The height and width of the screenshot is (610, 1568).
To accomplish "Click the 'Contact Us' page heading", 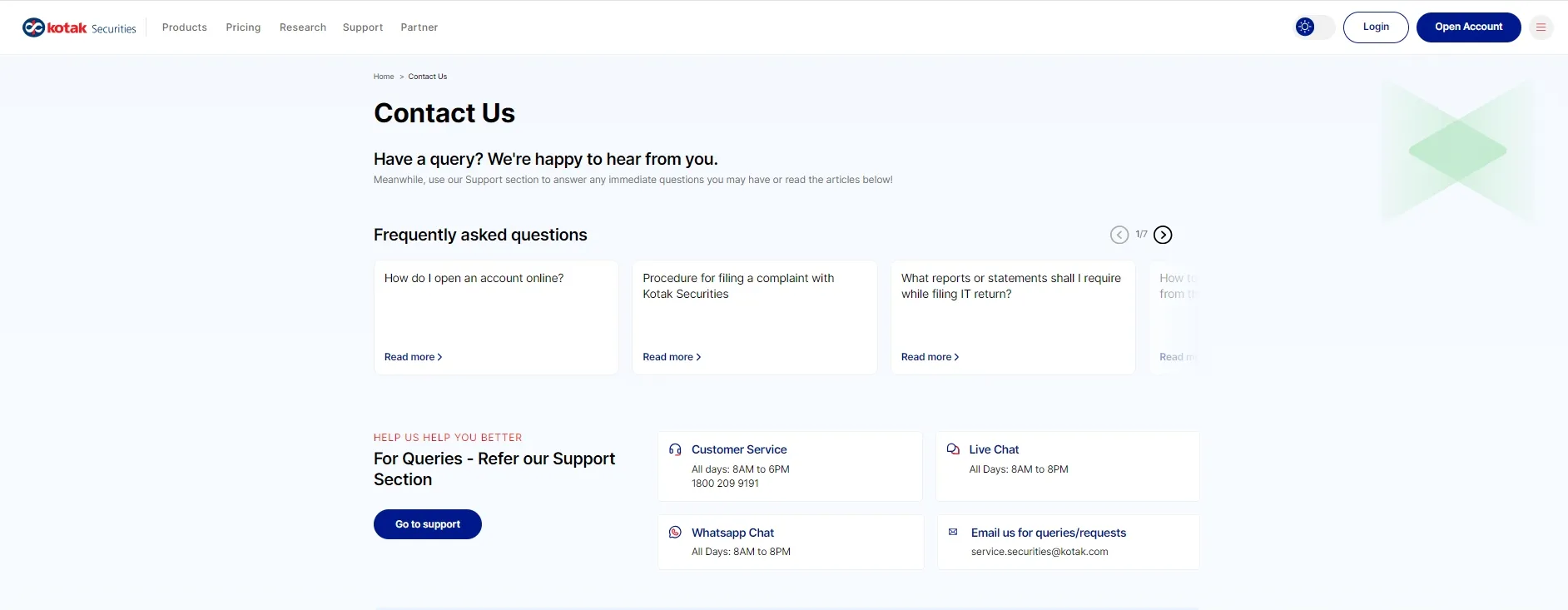I will pyautogui.click(x=444, y=113).
